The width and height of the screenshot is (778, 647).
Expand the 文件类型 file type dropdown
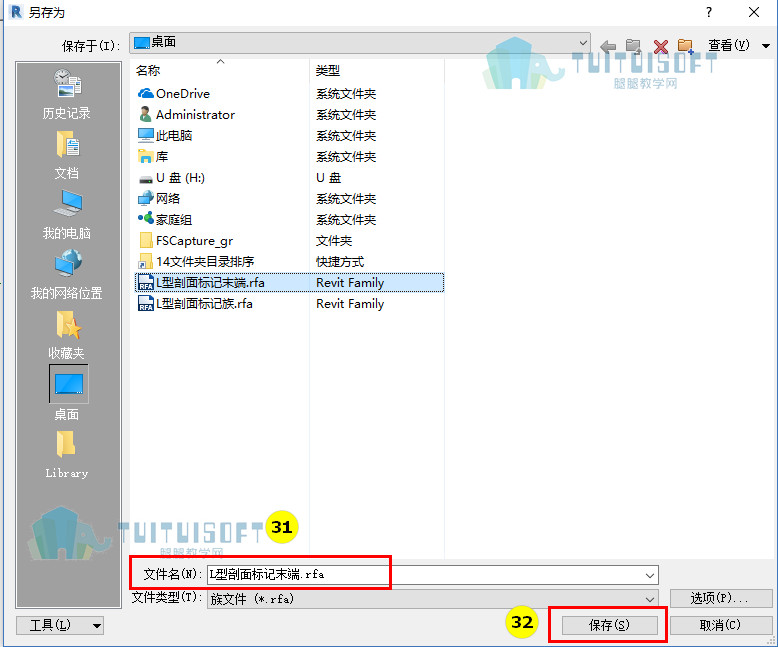(x=649, y=599)
